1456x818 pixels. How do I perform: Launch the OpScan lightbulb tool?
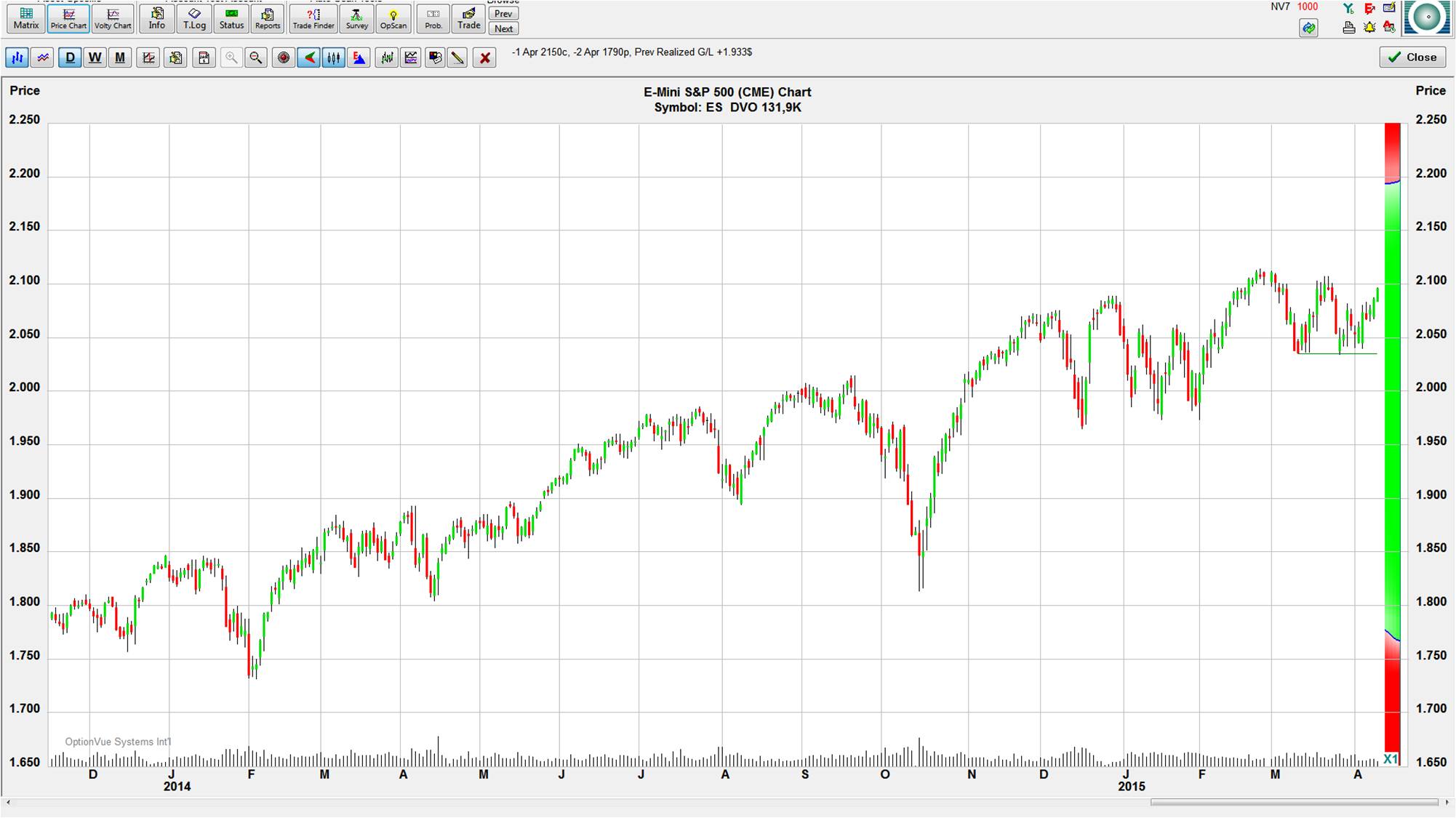[x=393, y=18]
